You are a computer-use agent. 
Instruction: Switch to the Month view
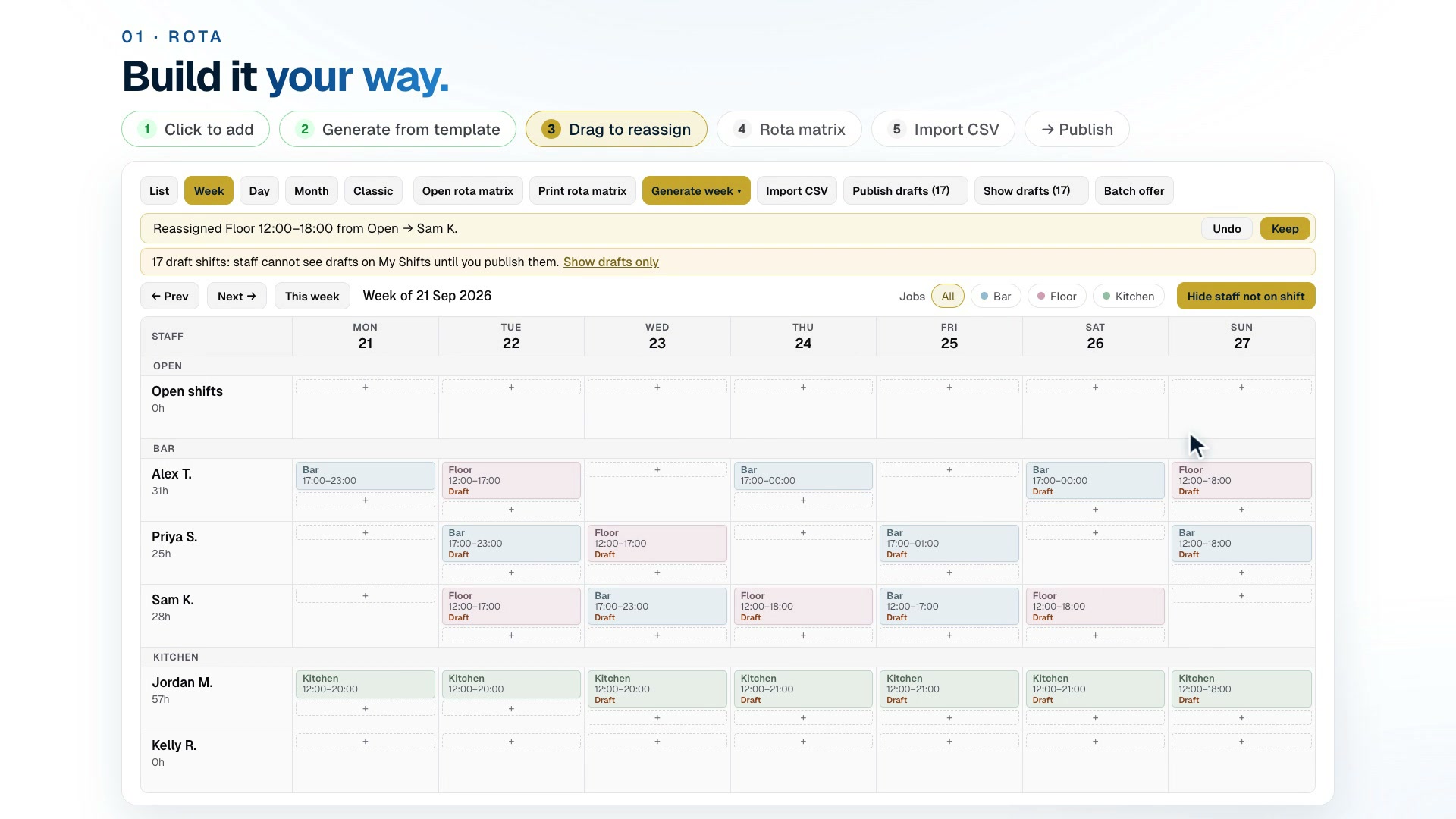click(x=312, y=191)
